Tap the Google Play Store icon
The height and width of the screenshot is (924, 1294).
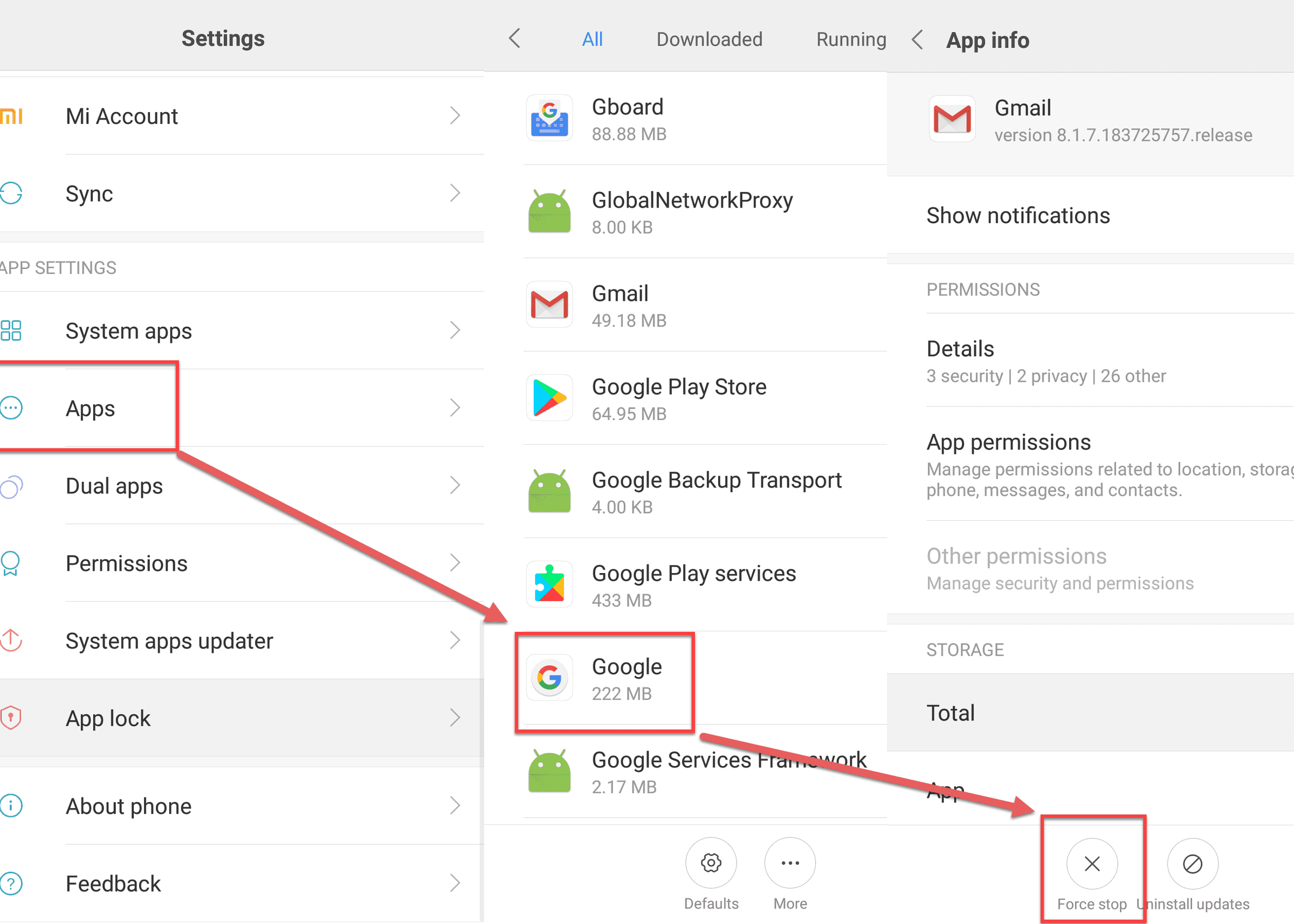[x=549, y=398]
